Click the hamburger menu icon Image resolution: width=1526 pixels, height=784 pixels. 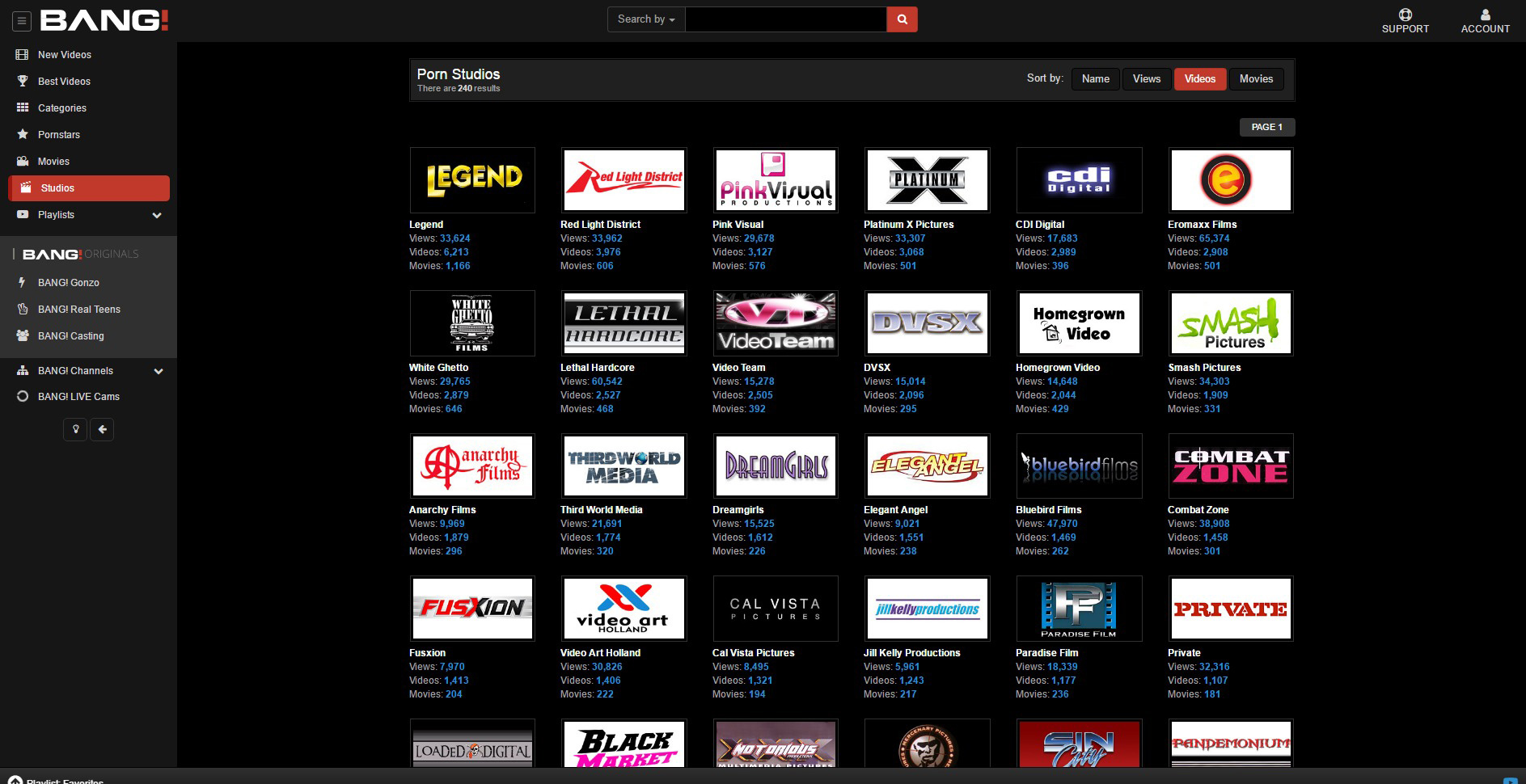pyautogui.click(x=22, y=21)
